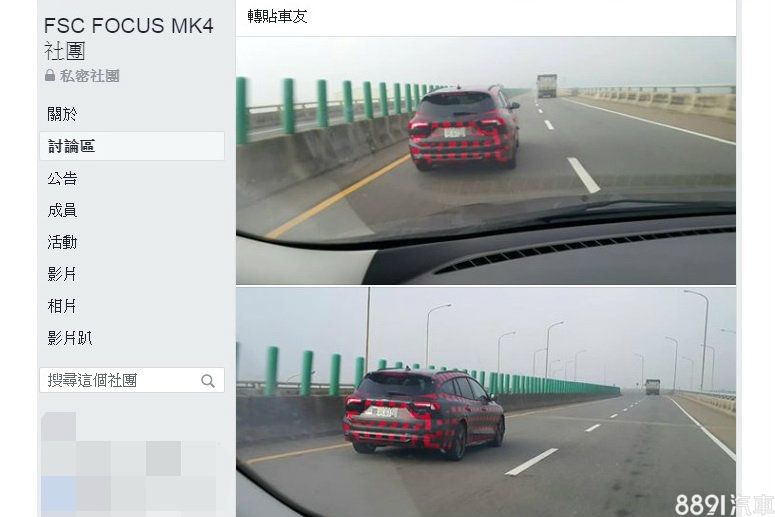
Task: Click the 私密社團 privacy label
Action: (89, 76)
